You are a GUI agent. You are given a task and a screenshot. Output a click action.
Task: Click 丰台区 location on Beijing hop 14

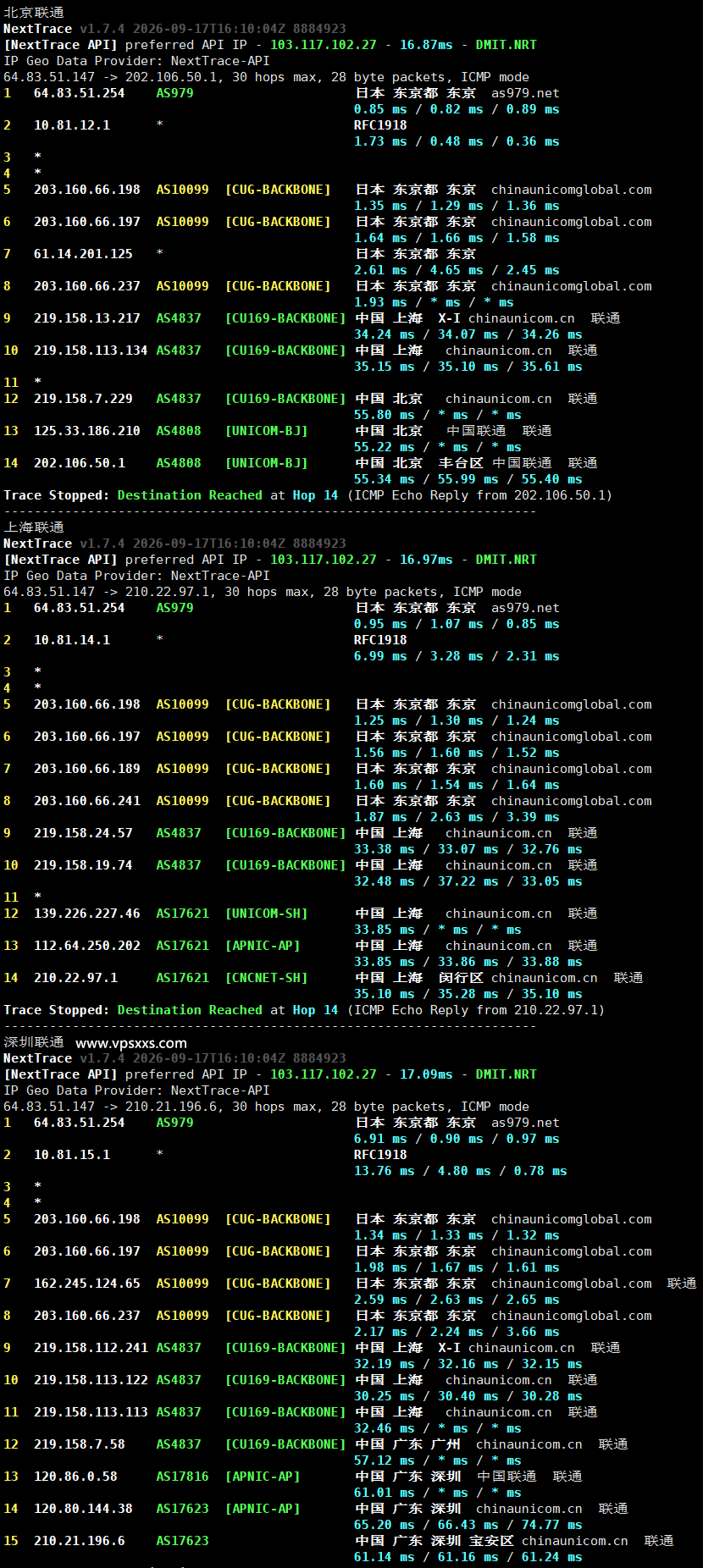(x=461, y=463)
